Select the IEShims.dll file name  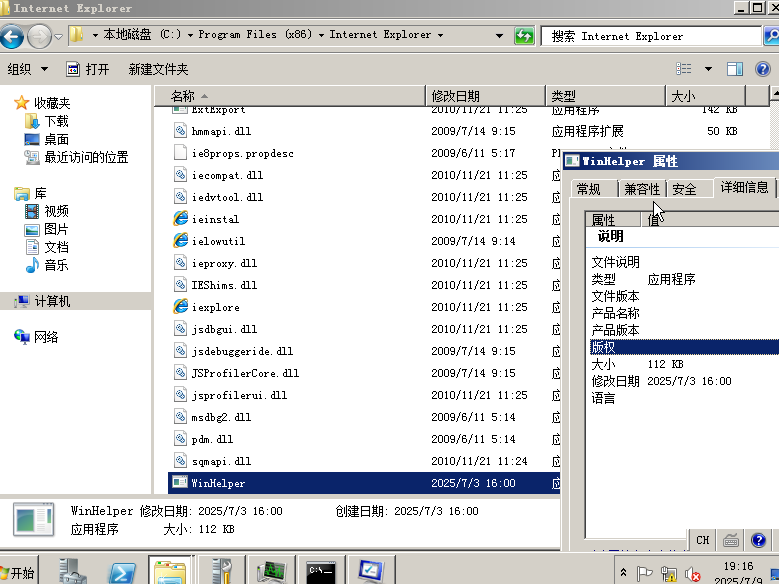click(225, 285)
